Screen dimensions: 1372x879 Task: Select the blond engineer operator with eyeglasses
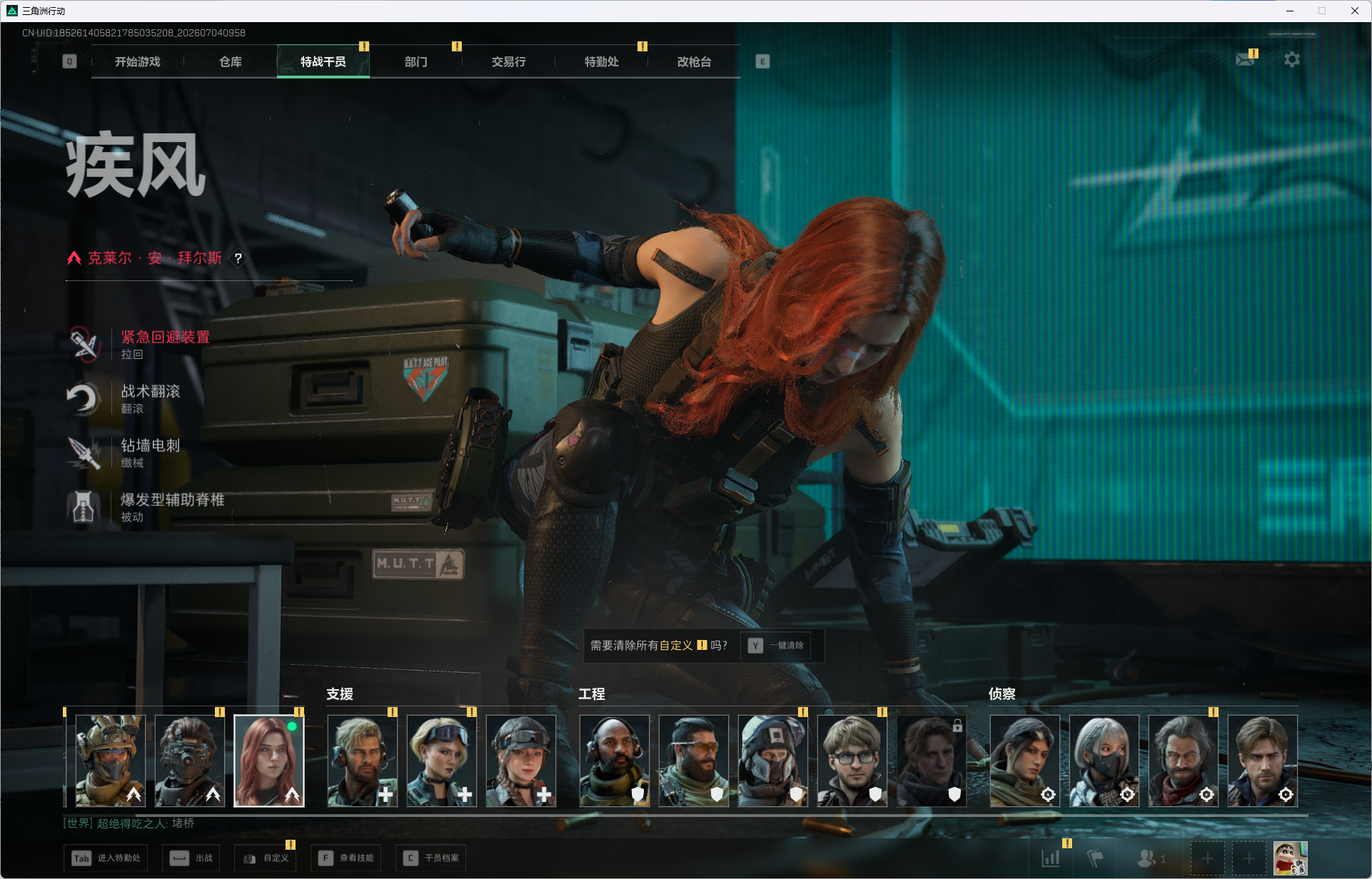pos(852,761)
